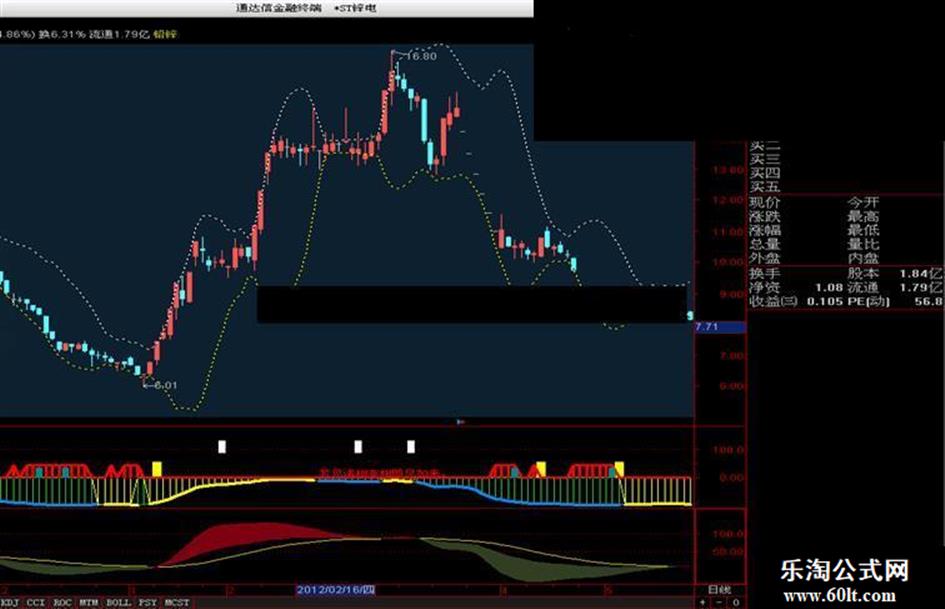Click the 涨跌 label in quote panel

[764, 216]
